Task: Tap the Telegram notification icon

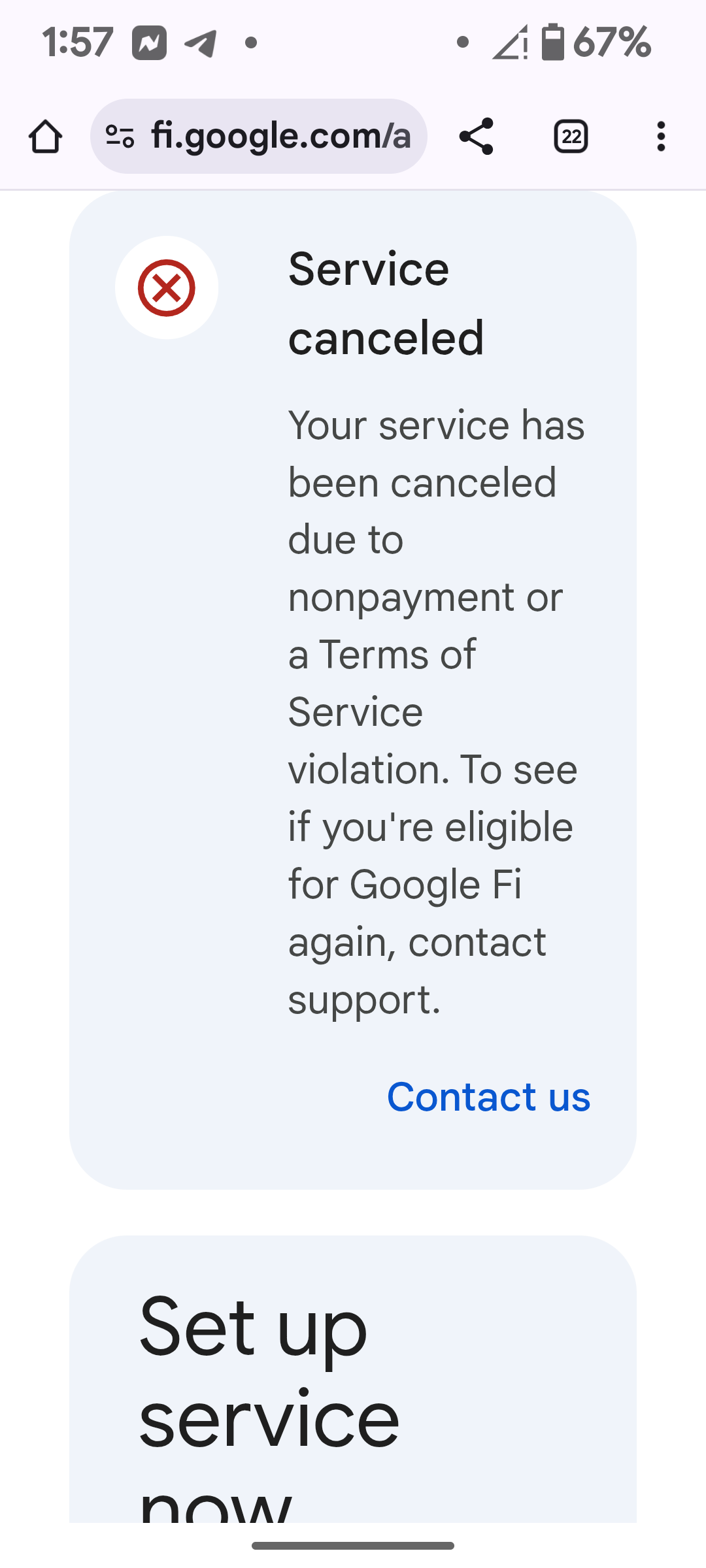Action: pos(201,43)
